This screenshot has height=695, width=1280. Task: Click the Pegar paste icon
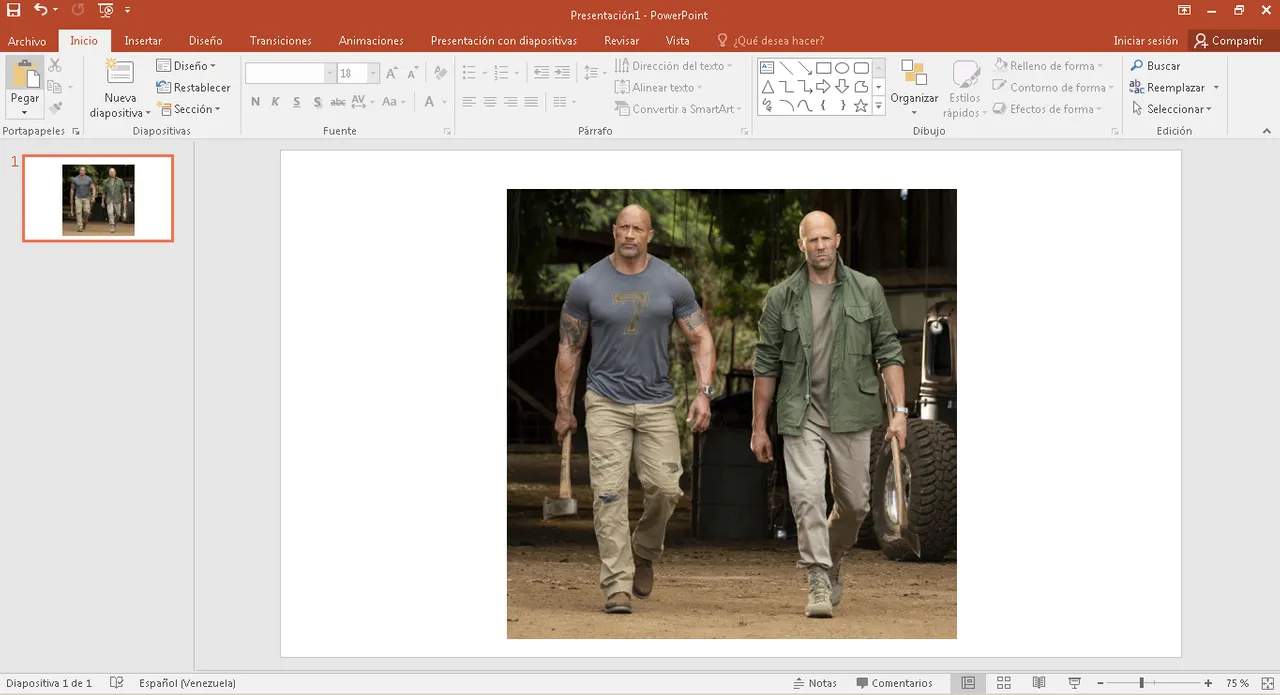tap(24, 76)
